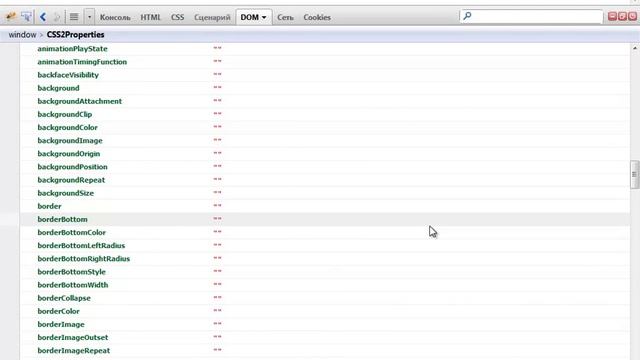The height and width of the screenshot is (360, 640).
Task: Open the DOM tab options arrow
Action: click(x=264, y=17)
